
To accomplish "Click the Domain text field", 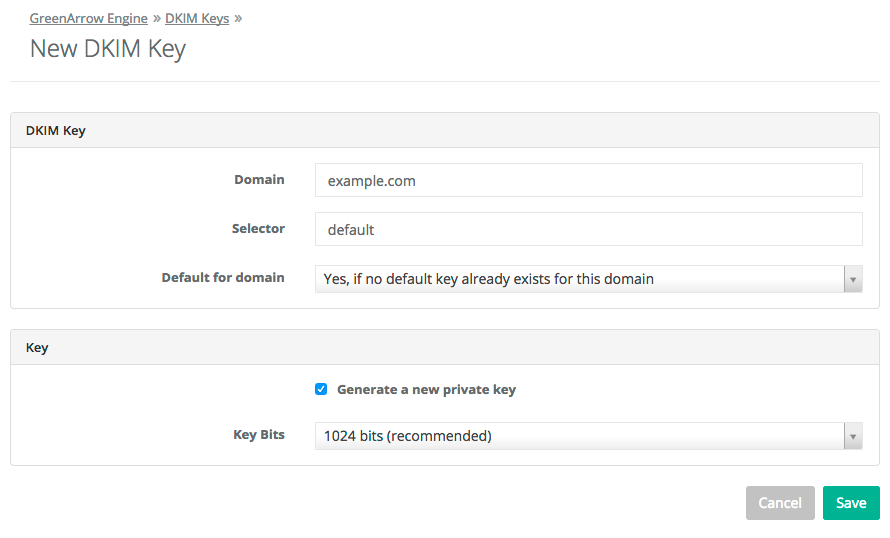I will (588, 181).
